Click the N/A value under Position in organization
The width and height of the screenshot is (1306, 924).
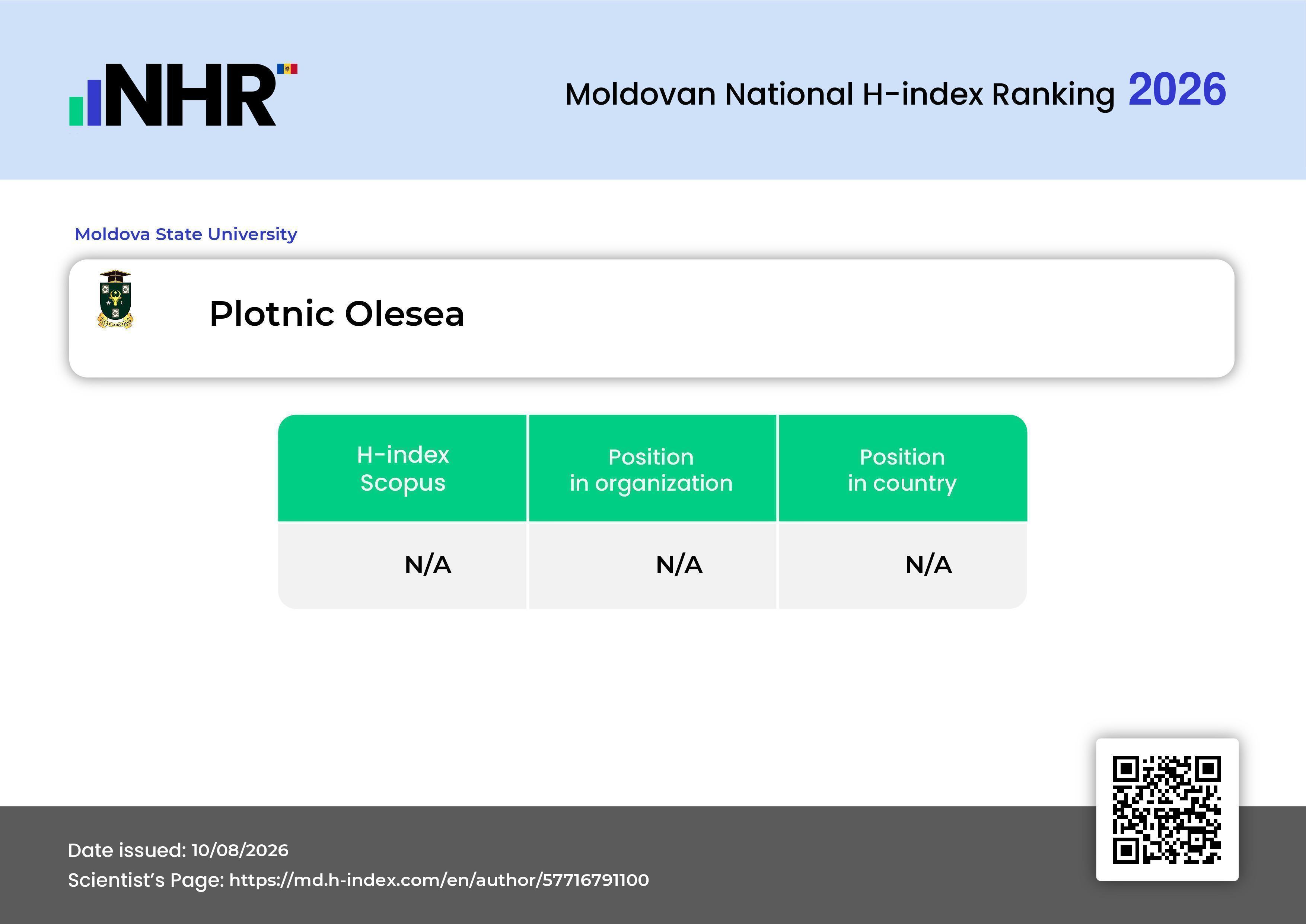click(679, 565)
